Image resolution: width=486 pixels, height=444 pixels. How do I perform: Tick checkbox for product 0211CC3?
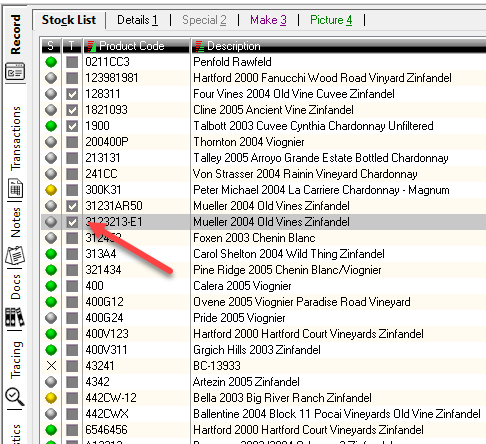(72, 62)
